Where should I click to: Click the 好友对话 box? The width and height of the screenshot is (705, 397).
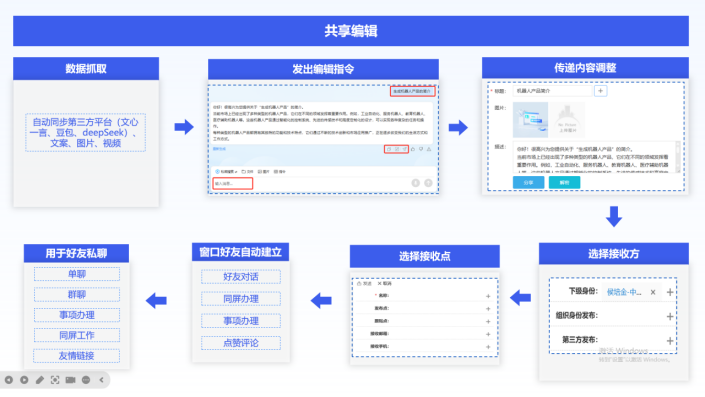click(x=241, y=277)
